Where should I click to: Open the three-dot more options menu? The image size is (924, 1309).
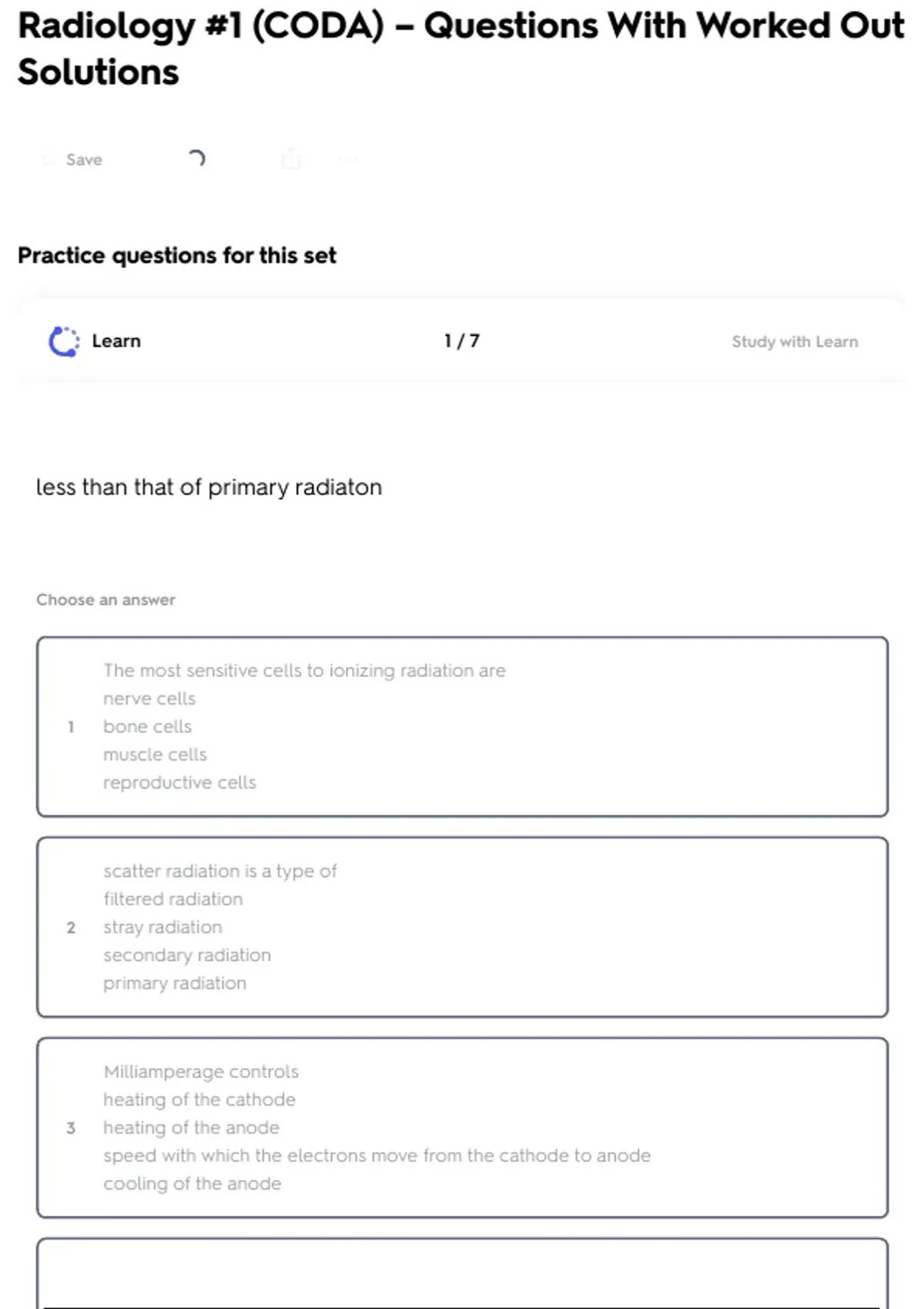coord(347,159)
